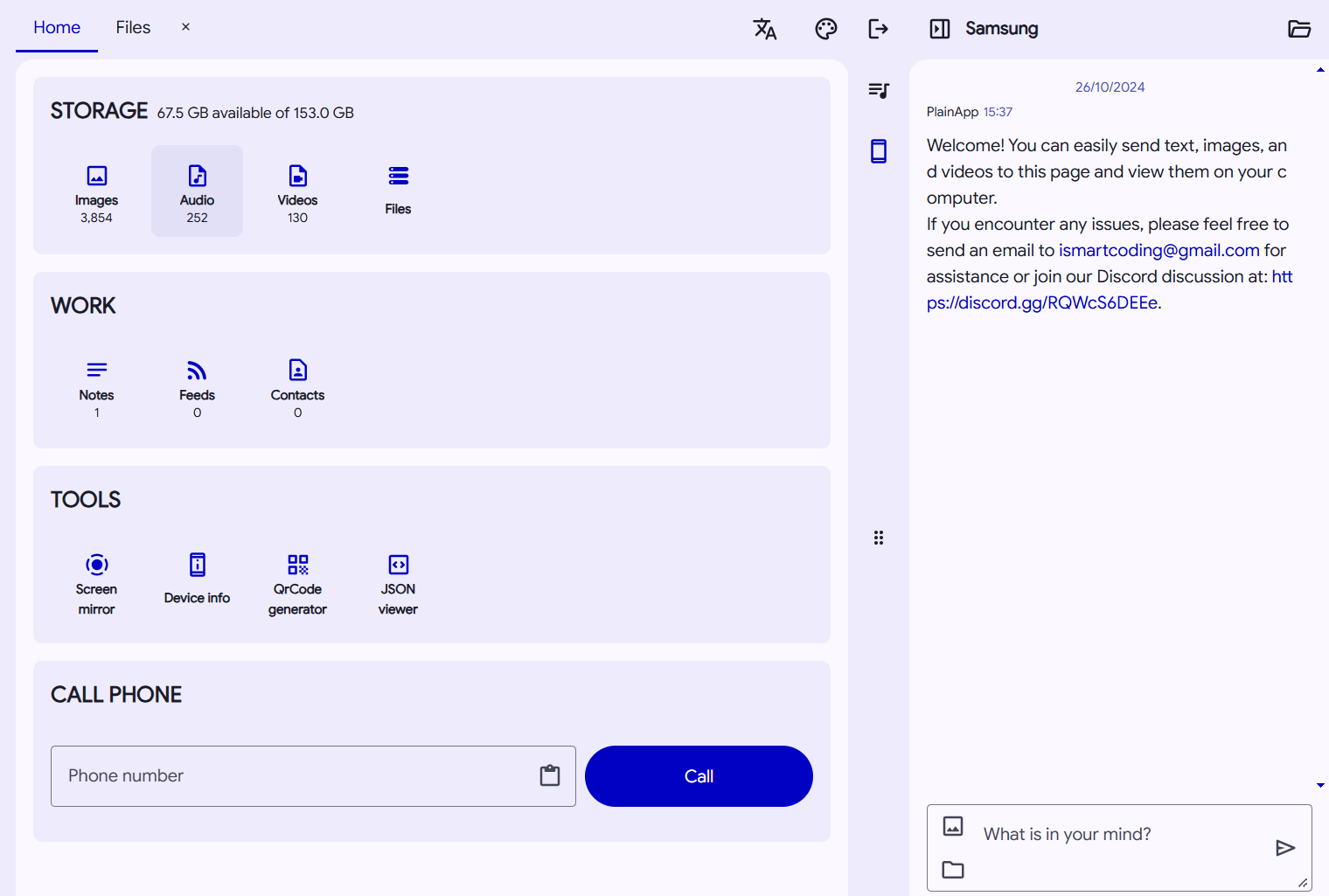Click the message time 15:37

(x=998, y=112)
